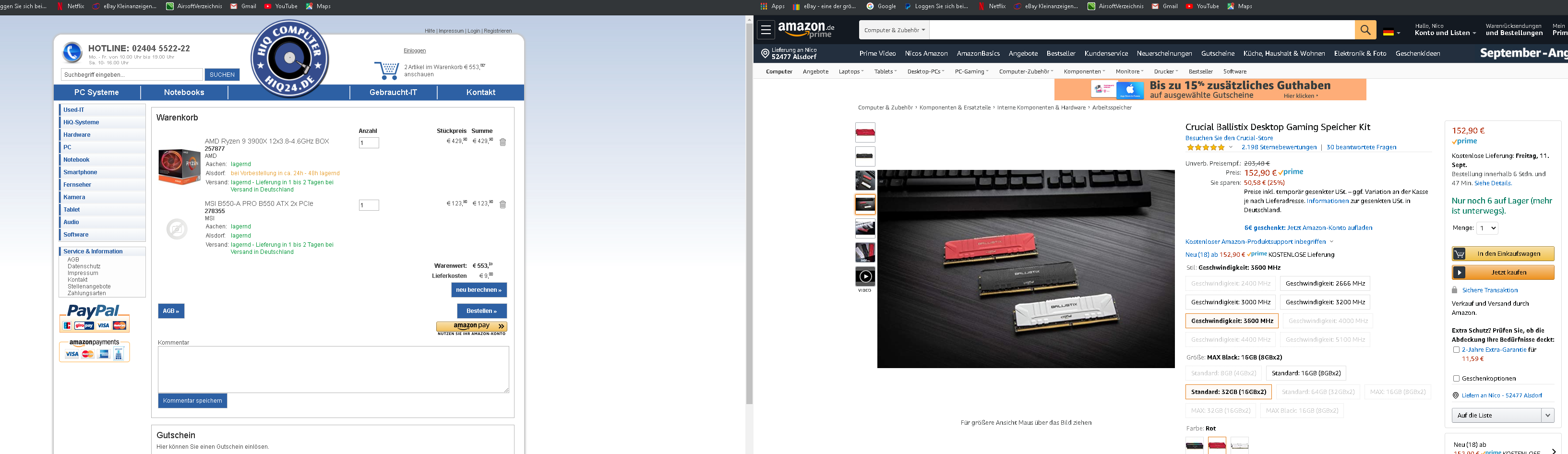This screenshot has width=1568, height=454.
Task: Choose Geschwindigkeit: 4000 MHz option
Action: (1328, 321)
